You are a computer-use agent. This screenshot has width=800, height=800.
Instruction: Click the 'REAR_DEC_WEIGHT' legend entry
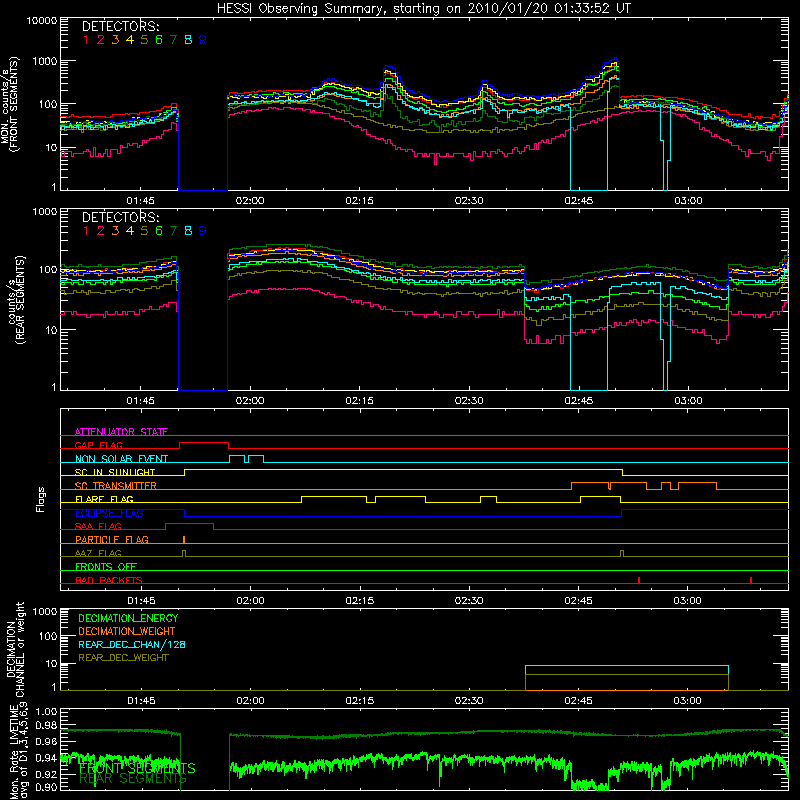point(123,658)
